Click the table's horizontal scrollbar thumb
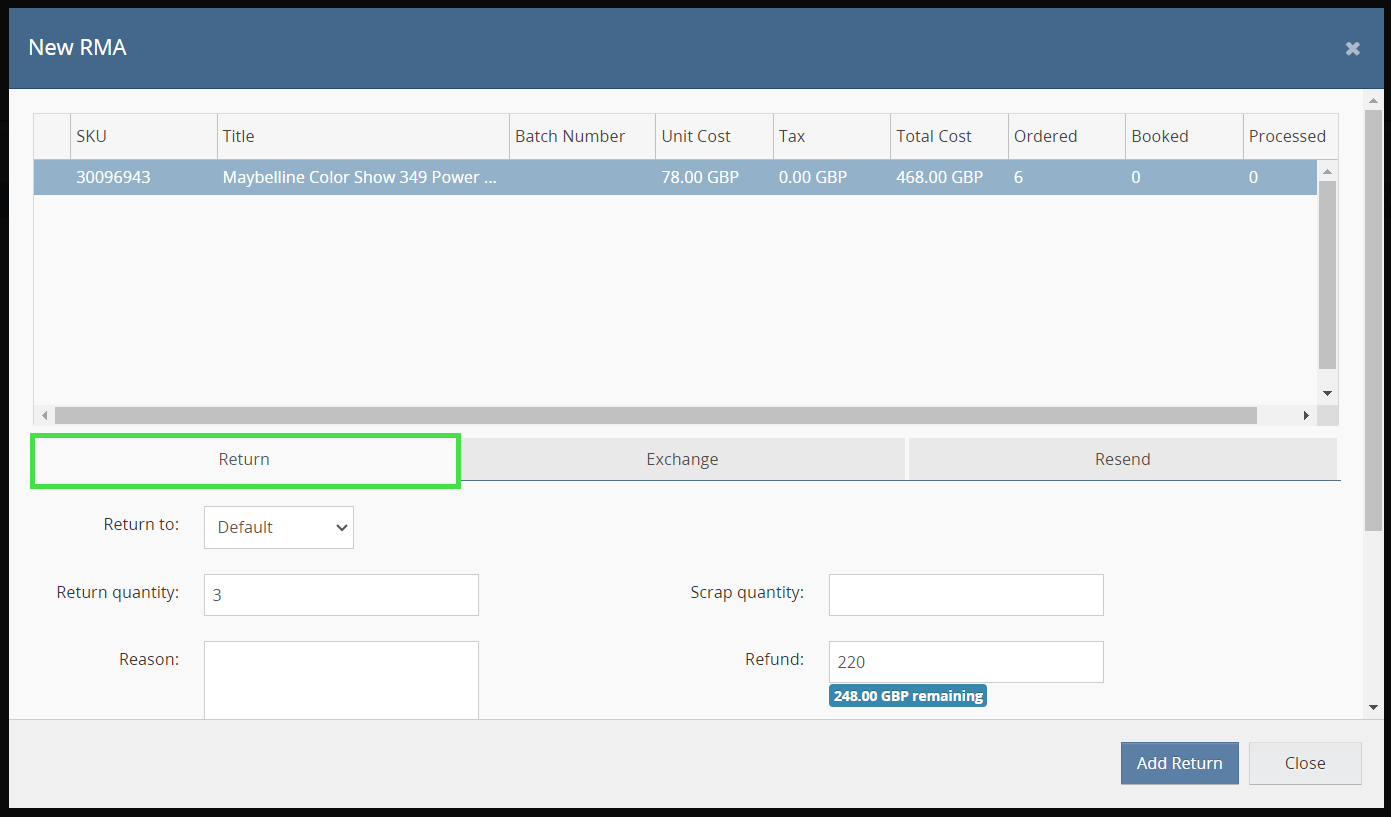Image resolution: width=1391 pixels, height=817 pixels. coord(655,415)
